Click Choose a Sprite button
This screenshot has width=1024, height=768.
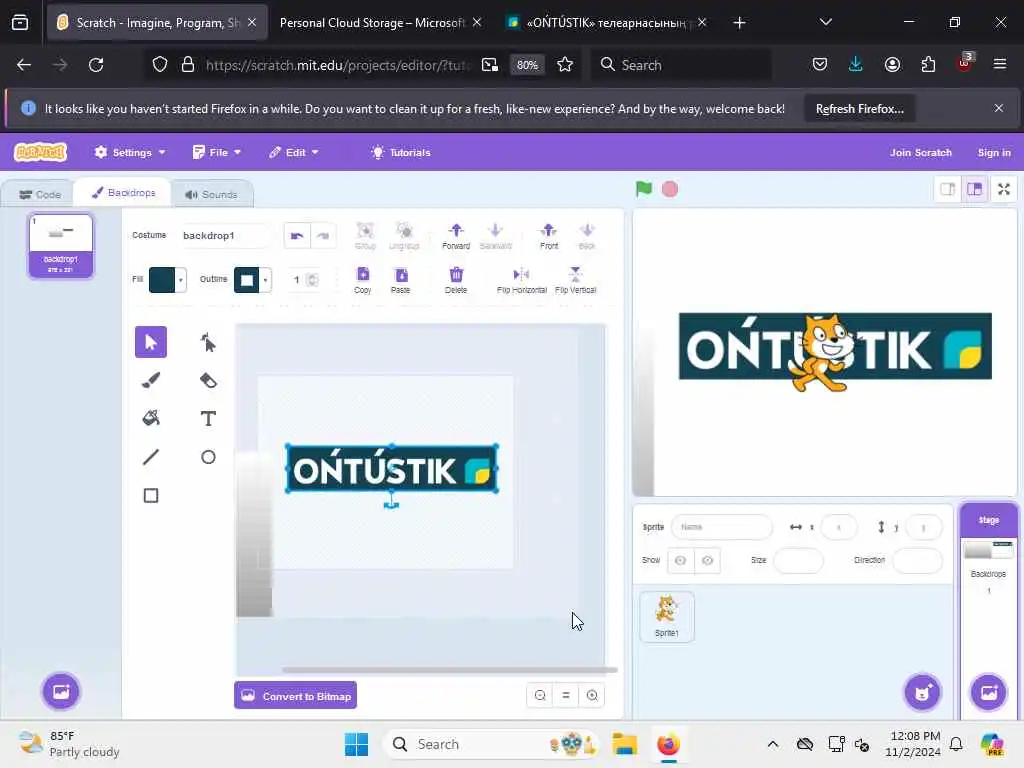pyautogui.click(x=922, y=692)
